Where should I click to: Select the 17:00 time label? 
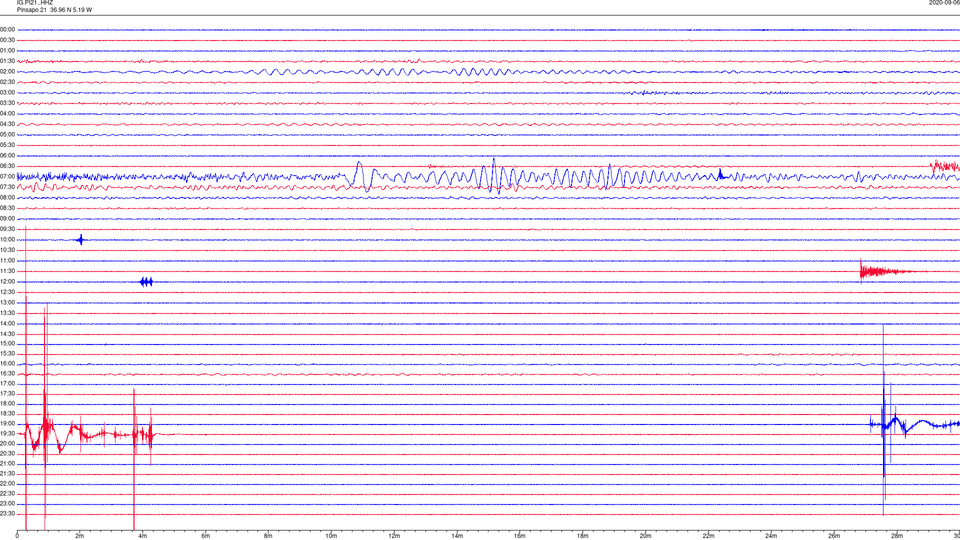pyautogui.click(x=7, y=383)
